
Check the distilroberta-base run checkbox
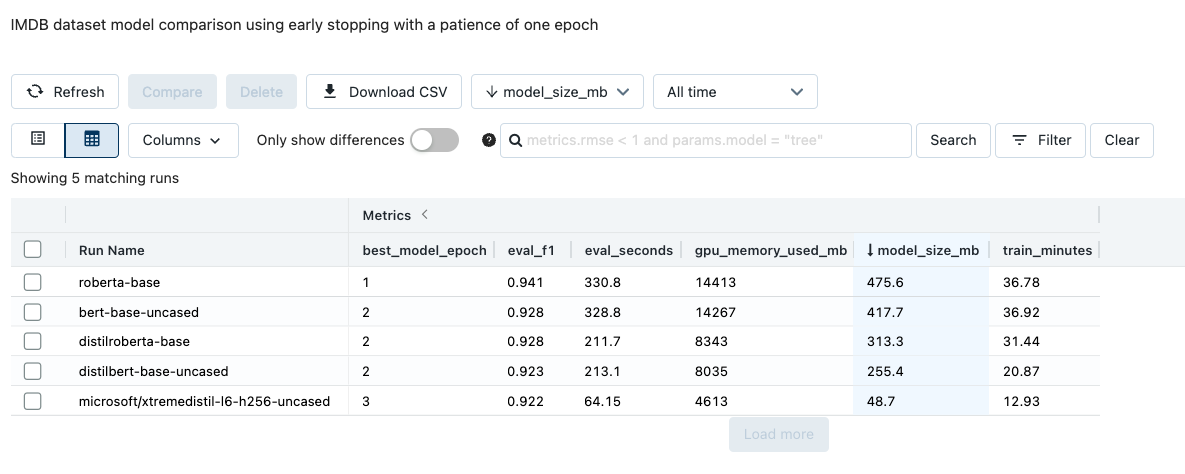(x=32, y=341)
